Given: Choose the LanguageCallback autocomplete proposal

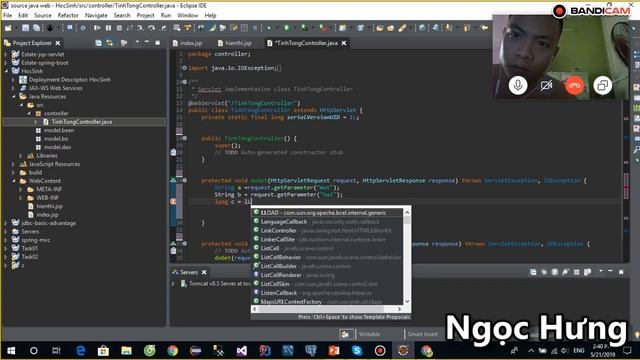Looking at the screenshot, I should (x=327, y=222).
